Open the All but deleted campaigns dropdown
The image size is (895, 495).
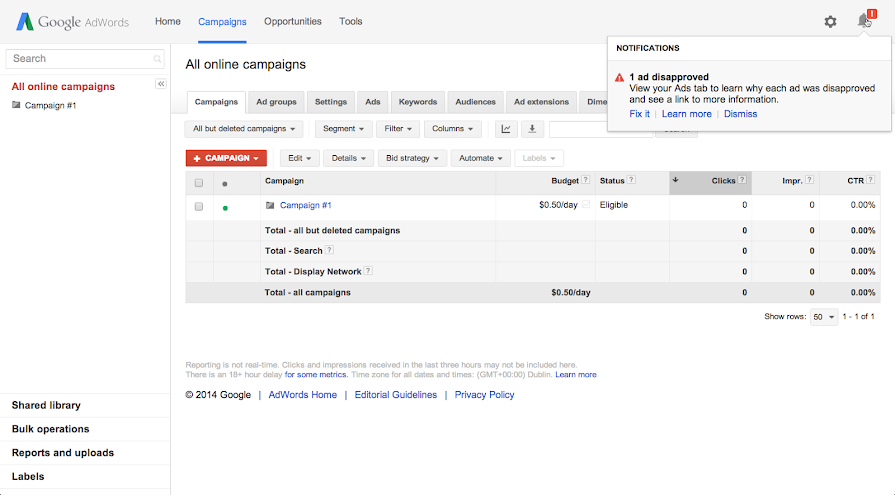pyautogui.click(x=245, y=129)
